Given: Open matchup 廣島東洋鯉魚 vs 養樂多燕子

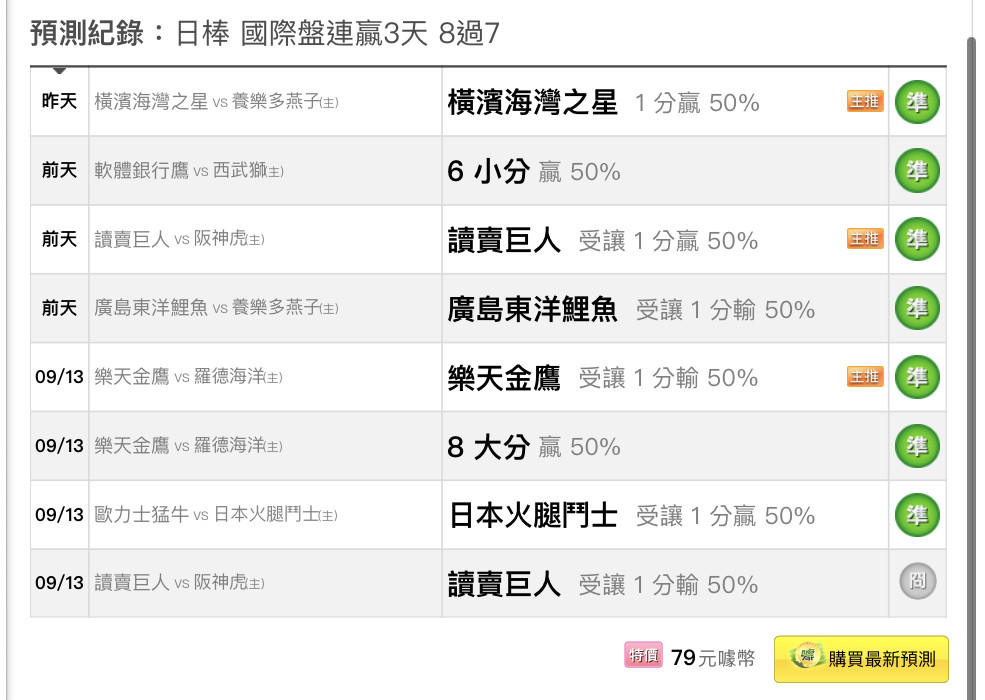Looking at the screenshot, I should click(x=216, y=308).
